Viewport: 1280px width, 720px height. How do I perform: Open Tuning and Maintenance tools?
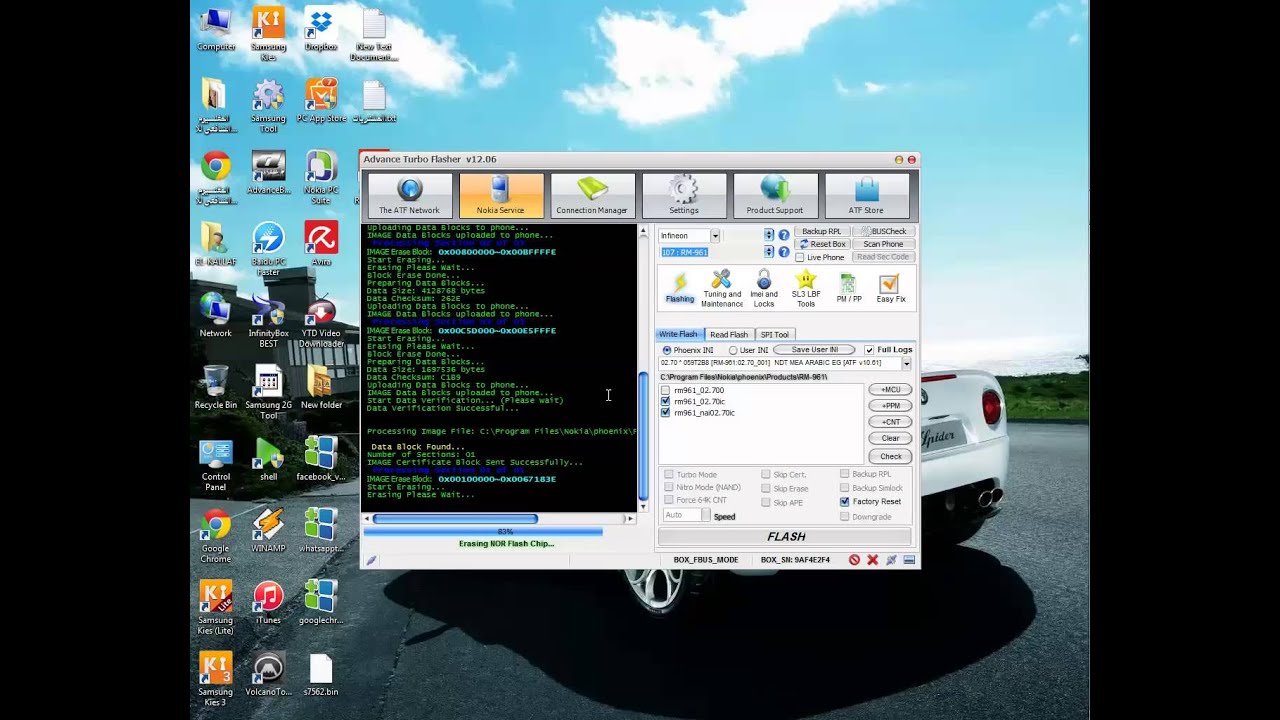[x=721, y=289]
